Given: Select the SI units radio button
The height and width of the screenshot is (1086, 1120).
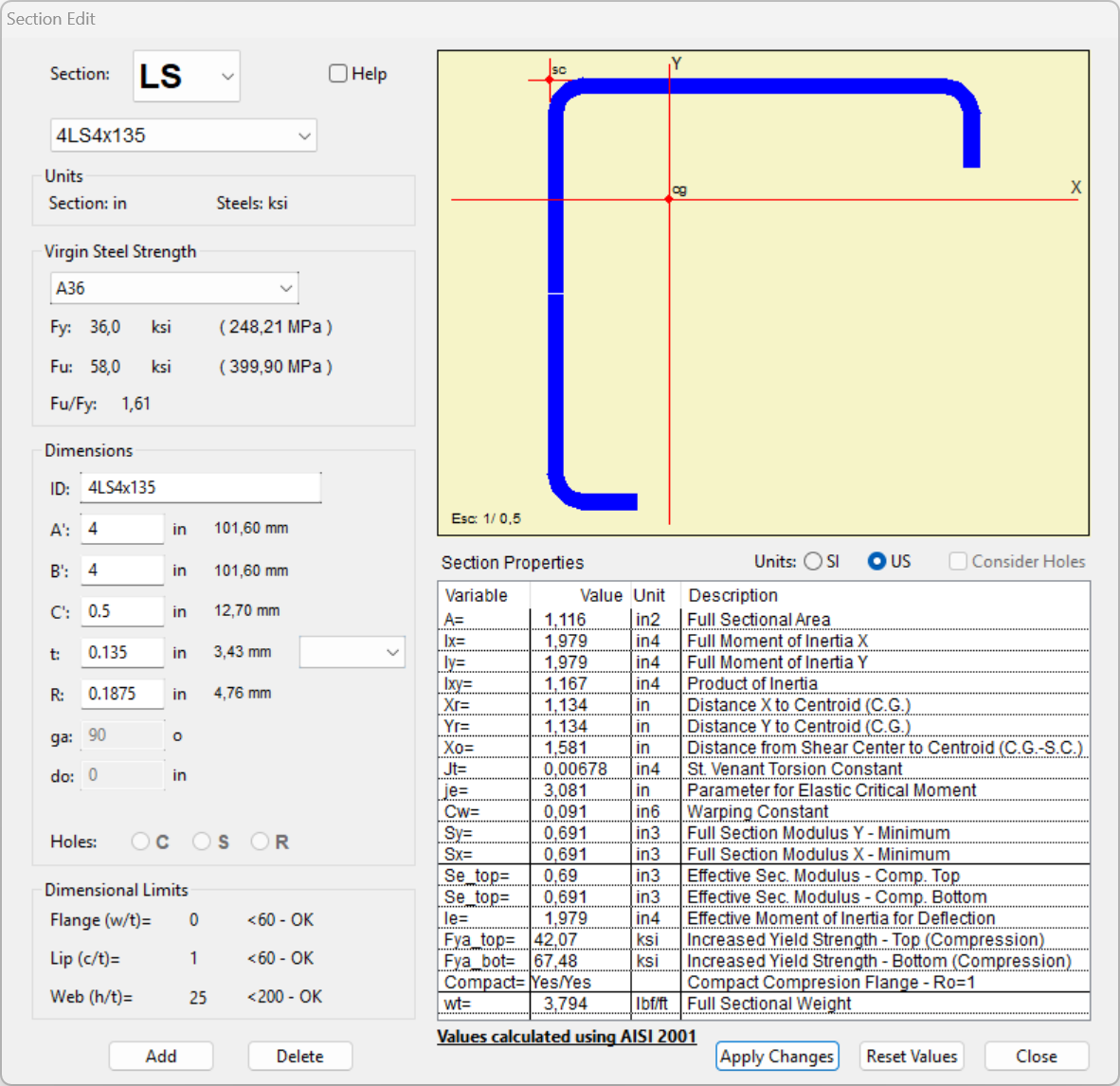Looking at the screenshot, I should 813,561.
